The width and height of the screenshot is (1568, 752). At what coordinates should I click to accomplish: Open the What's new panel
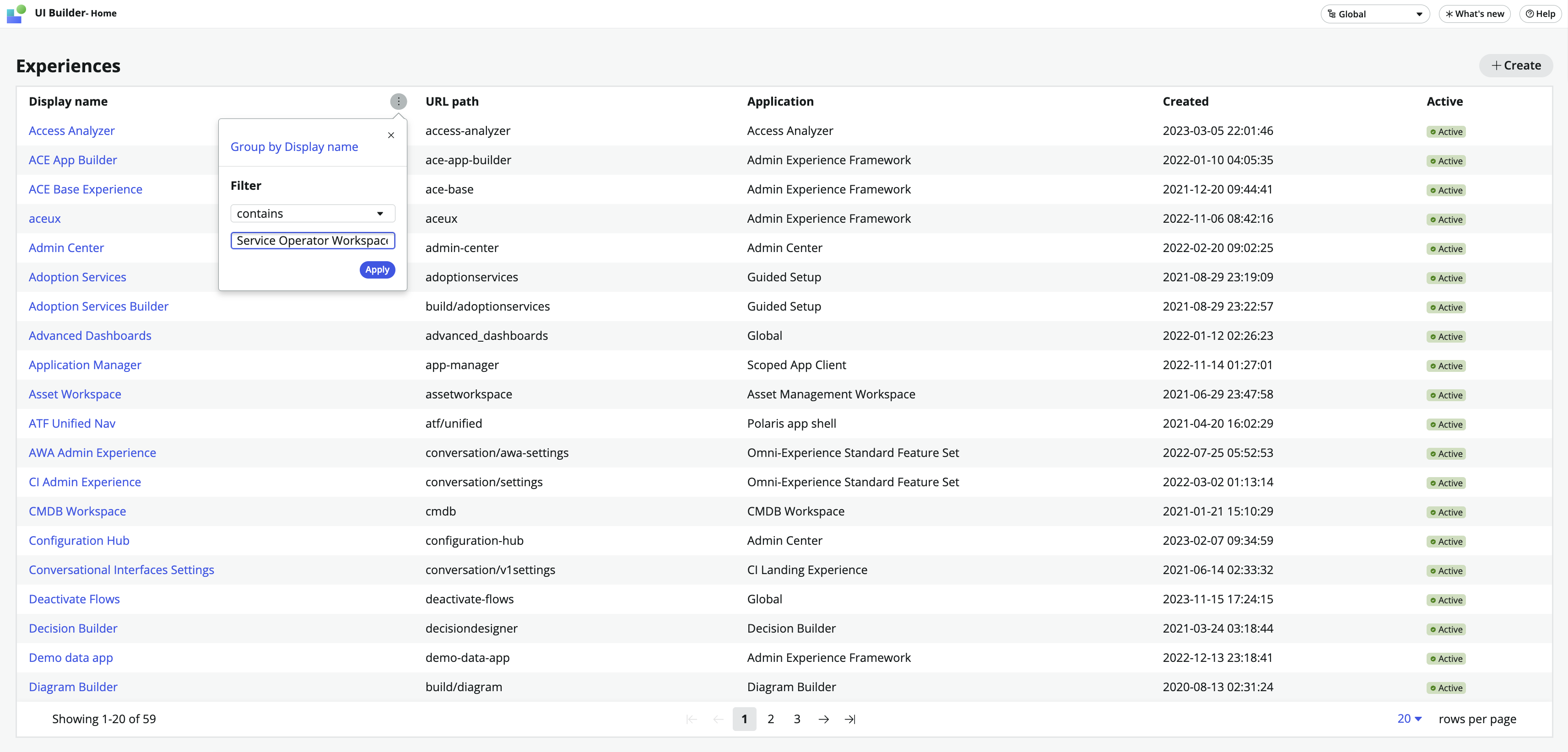[1474, 14]
